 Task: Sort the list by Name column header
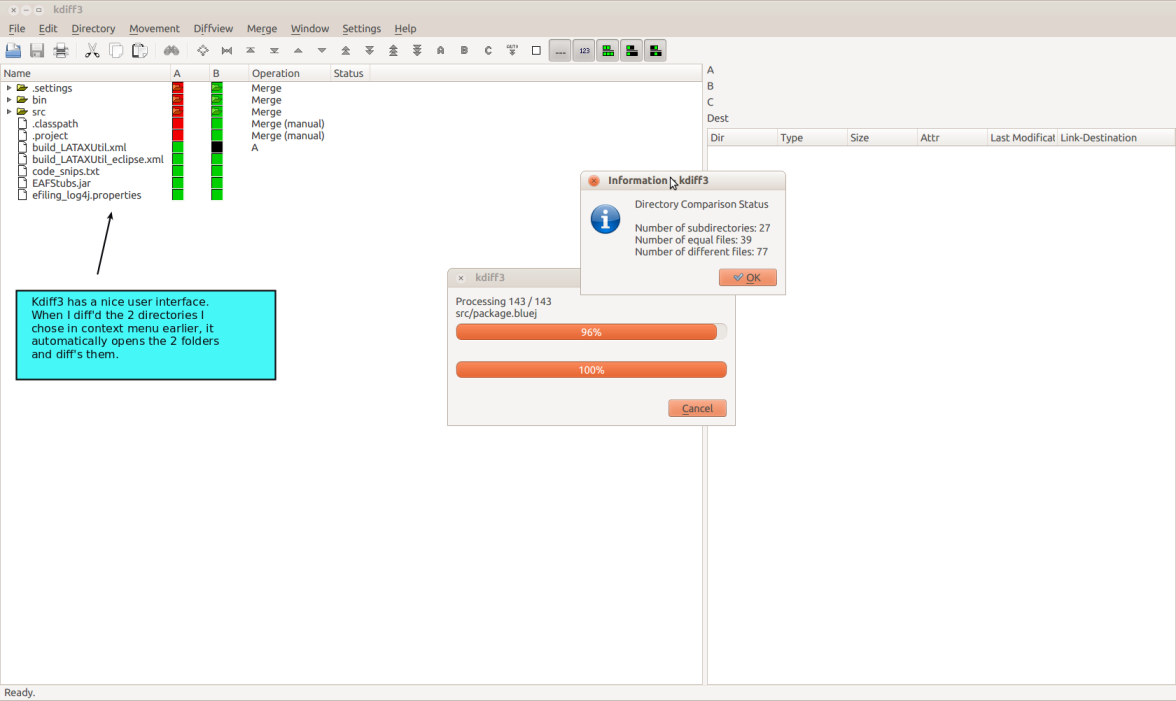pos(86,73)
